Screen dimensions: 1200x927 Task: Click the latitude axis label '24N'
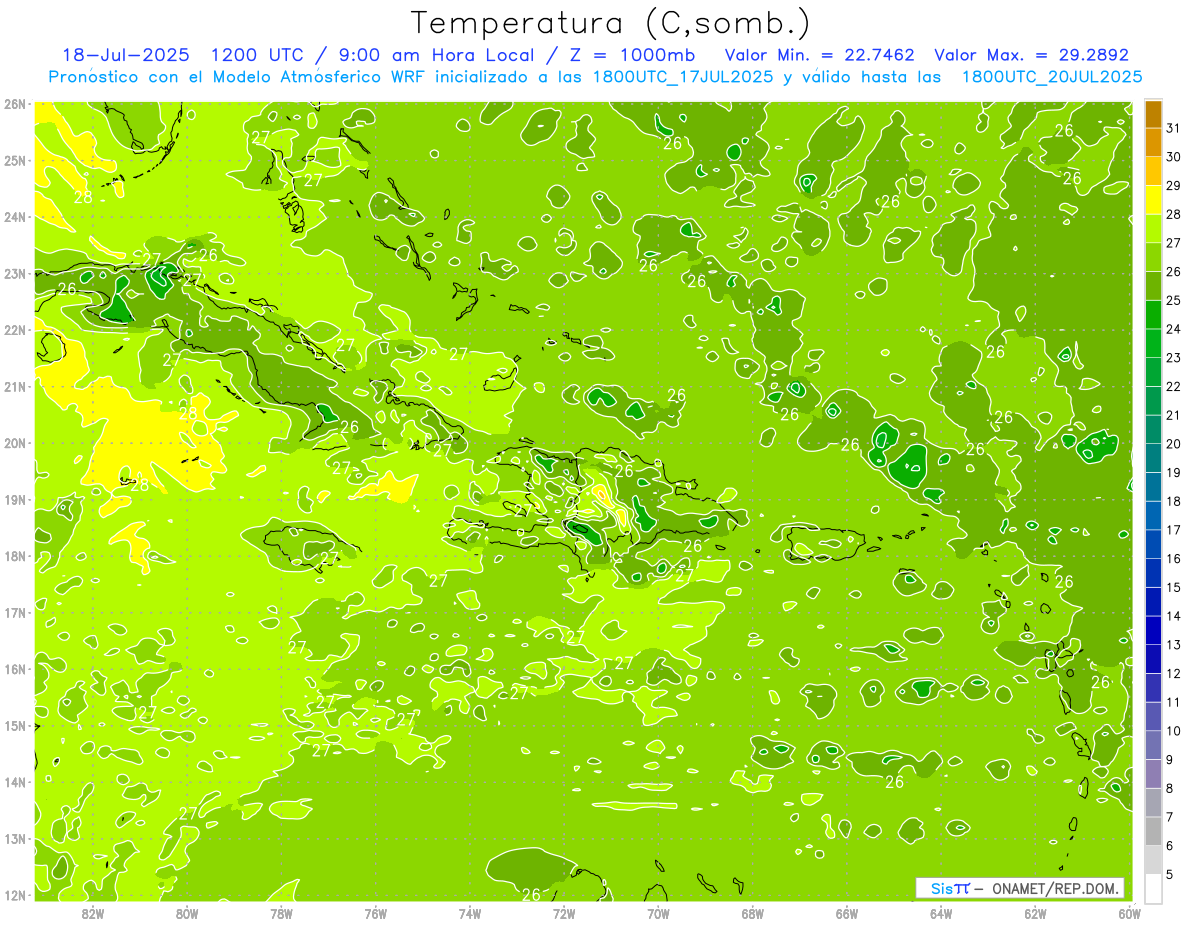click(x=14, y=217)
